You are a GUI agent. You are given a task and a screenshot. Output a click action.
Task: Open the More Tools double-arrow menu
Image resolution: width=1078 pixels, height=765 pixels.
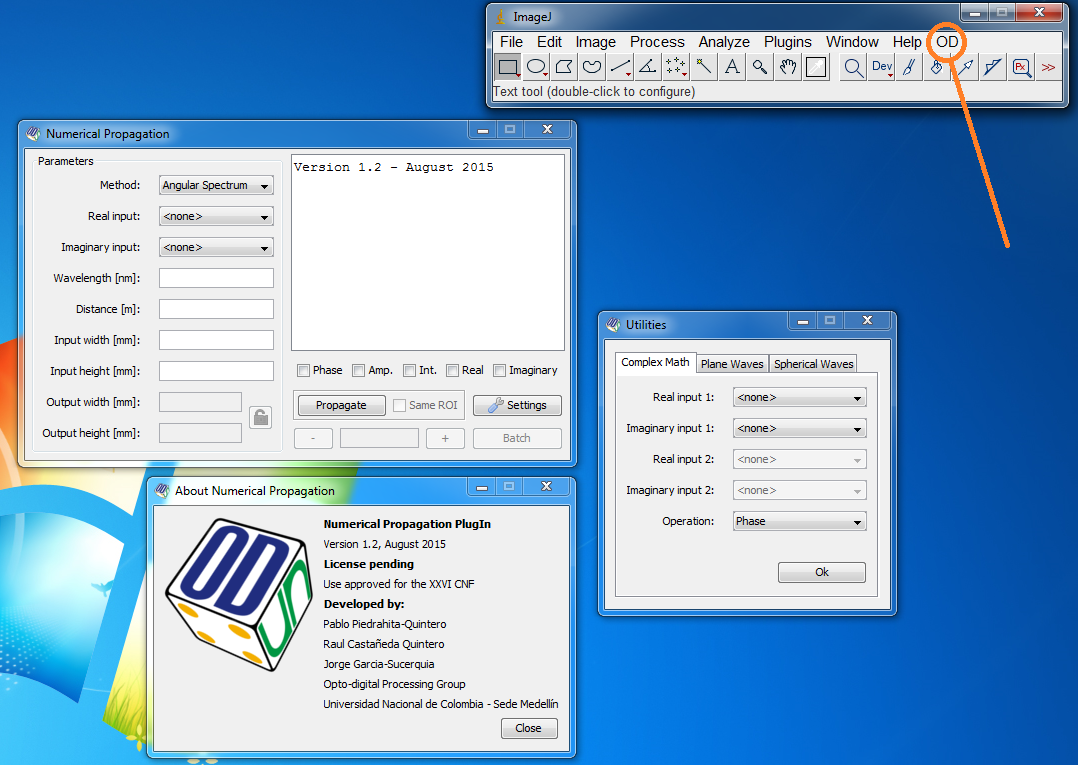1048,67
